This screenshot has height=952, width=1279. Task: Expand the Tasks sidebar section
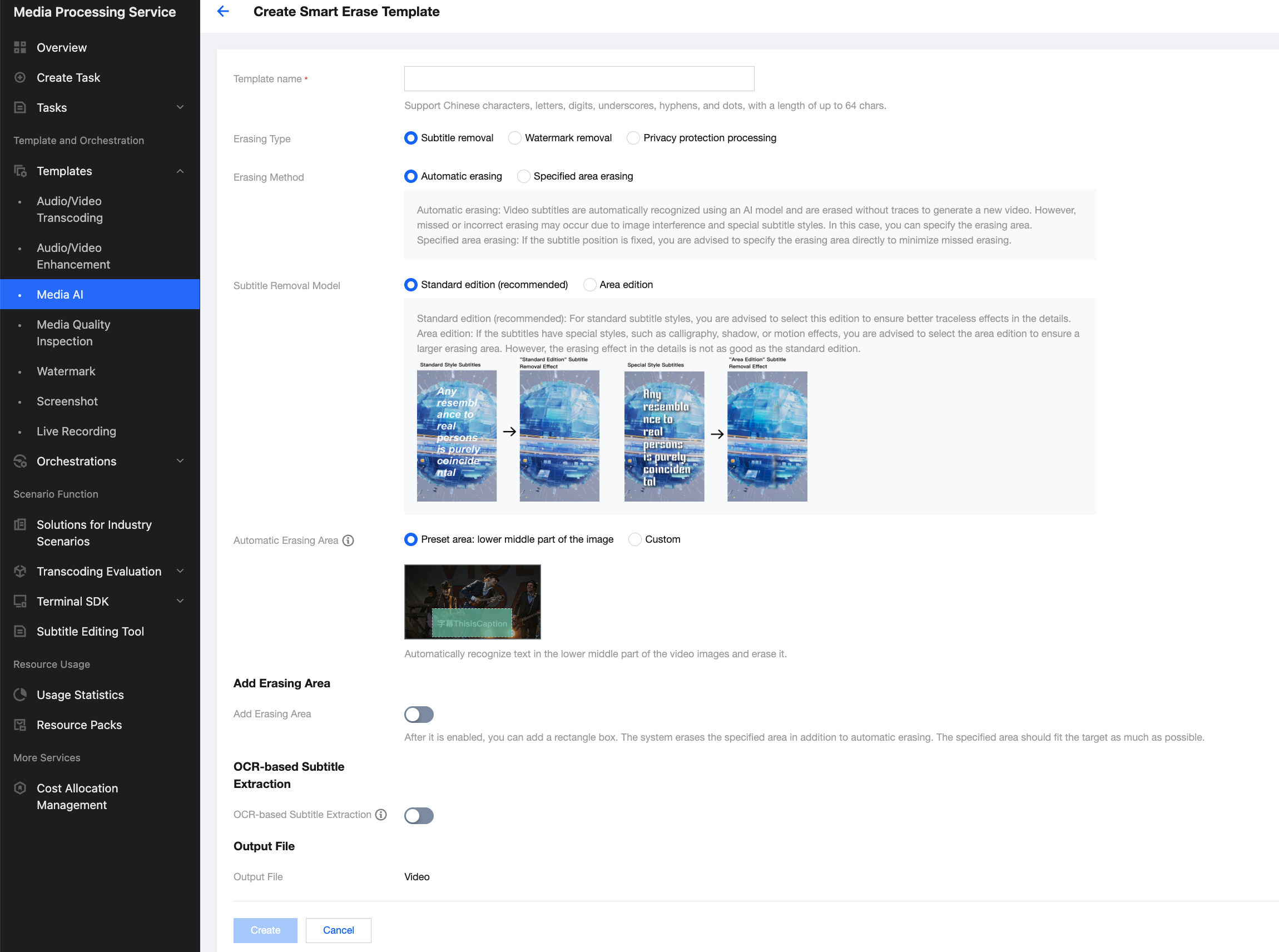pos(180,108)
